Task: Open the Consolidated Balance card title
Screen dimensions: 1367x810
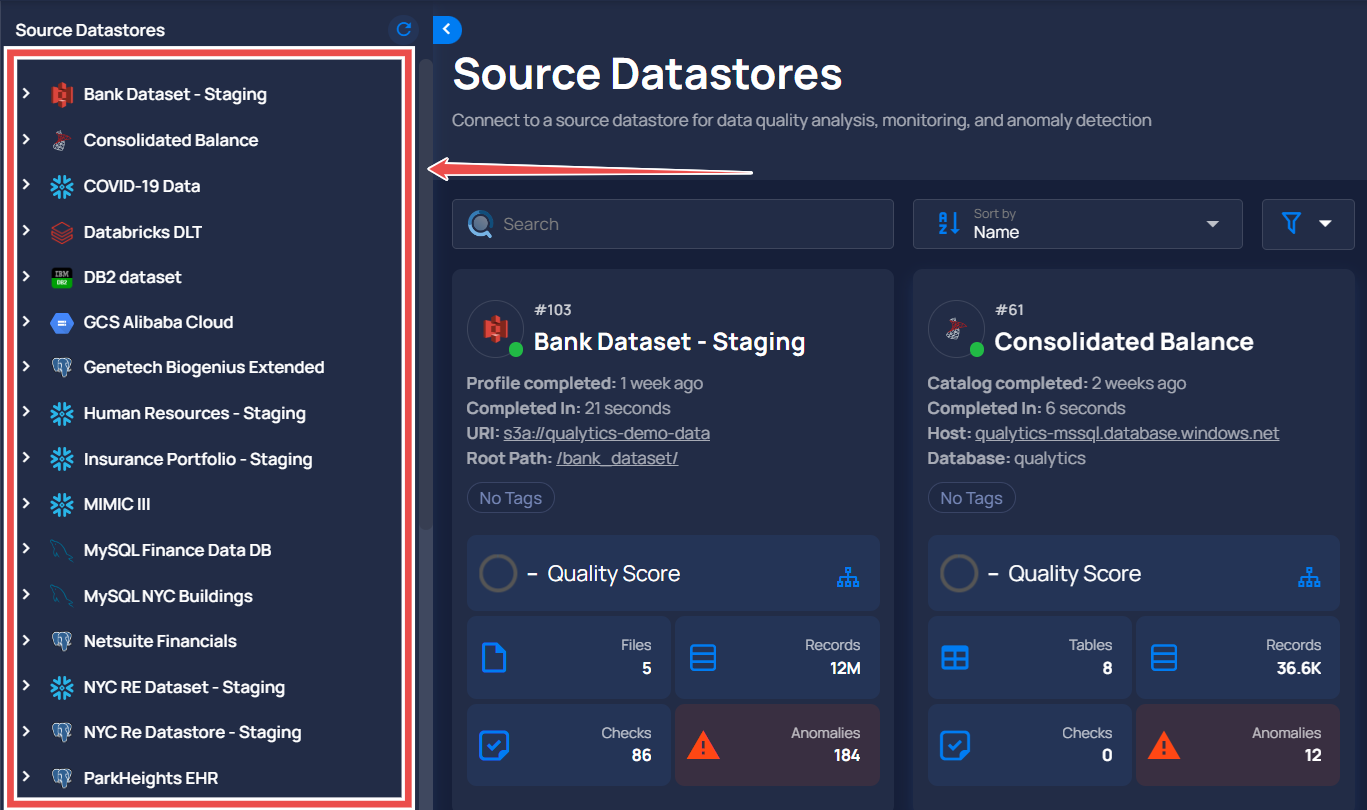Action: point(1124,342)
